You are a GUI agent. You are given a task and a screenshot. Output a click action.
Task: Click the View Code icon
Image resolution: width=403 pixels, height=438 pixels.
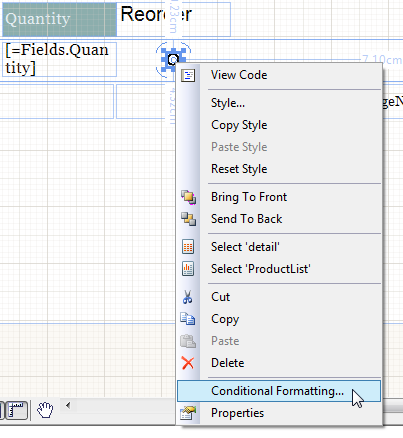pos(188,75)
